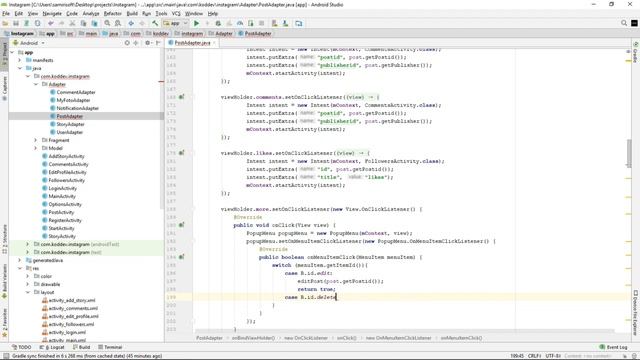The image size is (640, 360).
Task: Open the Refactor menu
Action: click(x=113, y=13)
